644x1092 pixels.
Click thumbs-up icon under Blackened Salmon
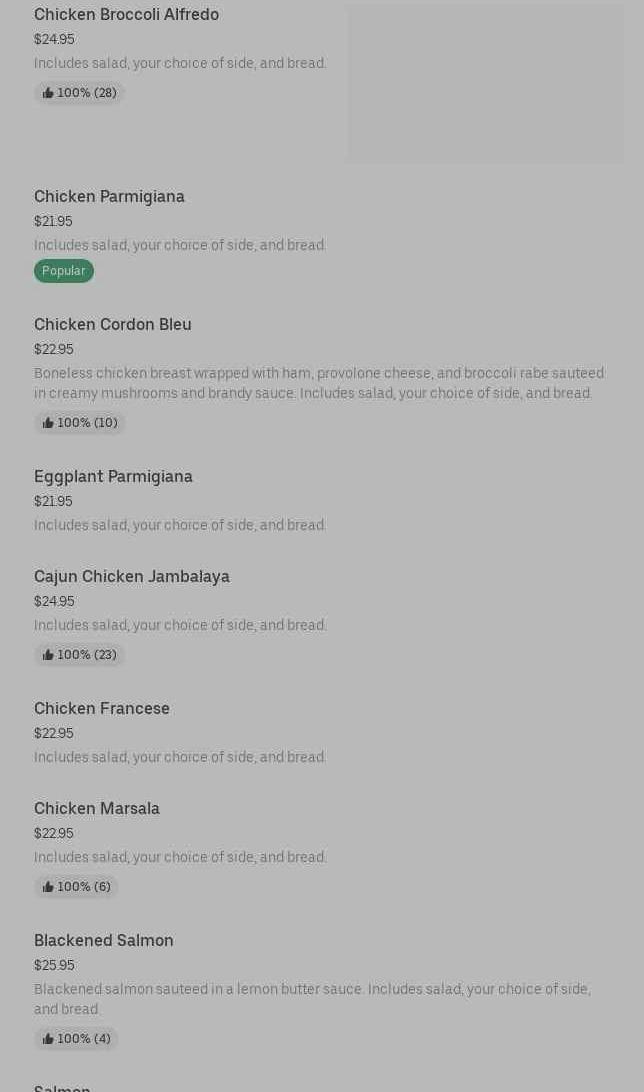point(48,1039)
